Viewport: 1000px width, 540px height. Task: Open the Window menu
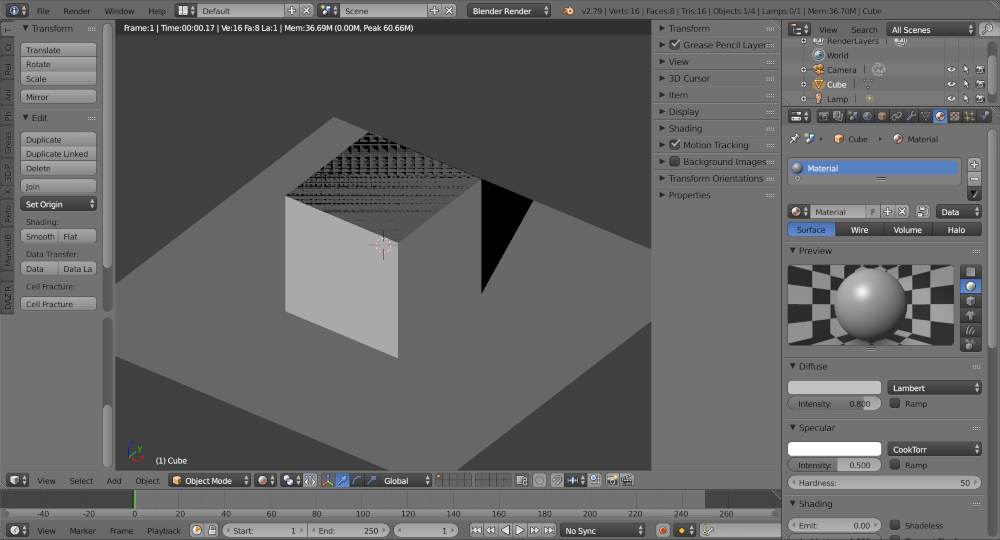(119, 11)
